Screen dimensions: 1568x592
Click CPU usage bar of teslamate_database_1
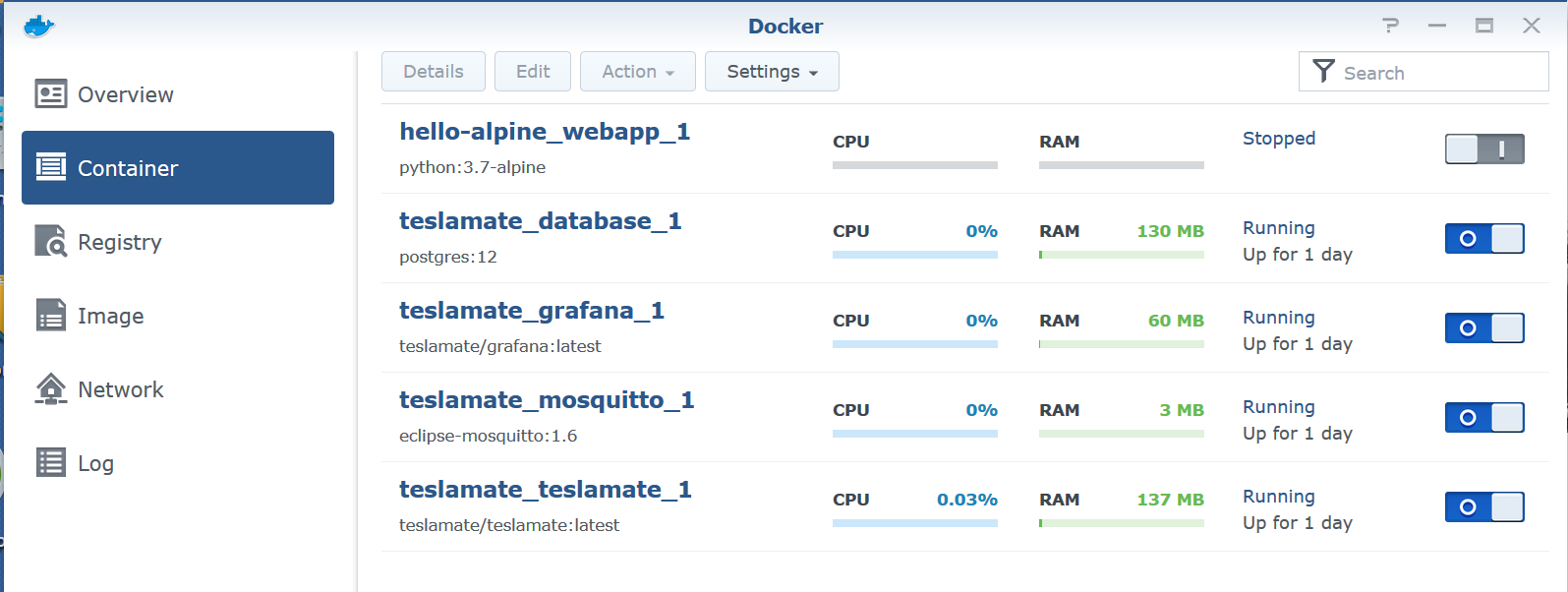(x=915, y=255)
